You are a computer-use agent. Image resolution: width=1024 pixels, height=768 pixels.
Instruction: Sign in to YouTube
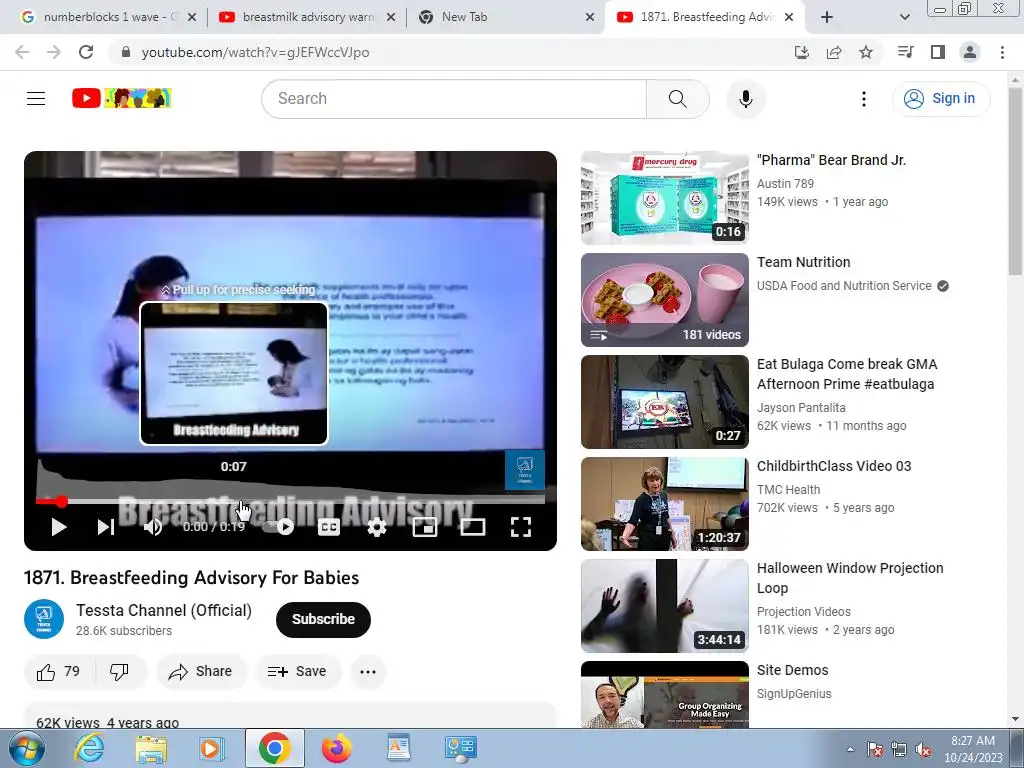(940, 99)
